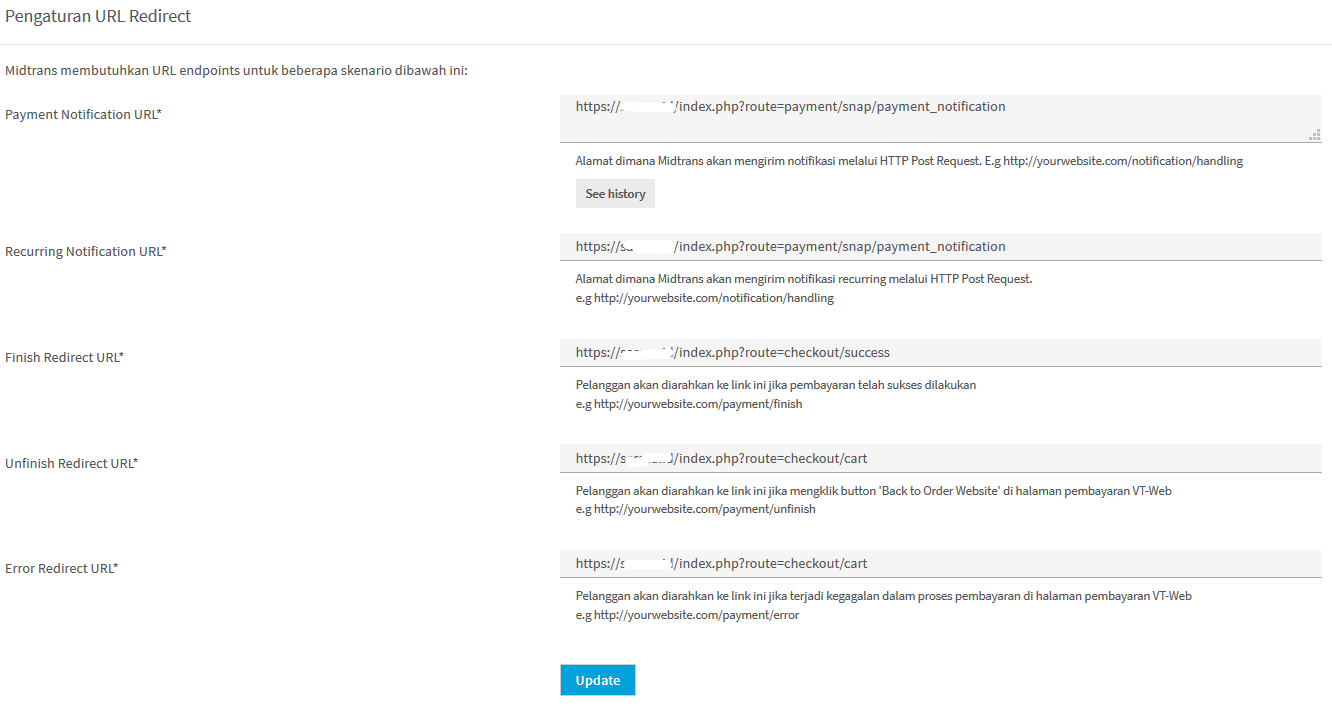The image size is (1332, 707).
Task: Click the Payment Notification textarea resize handle
Action: 1315,135
